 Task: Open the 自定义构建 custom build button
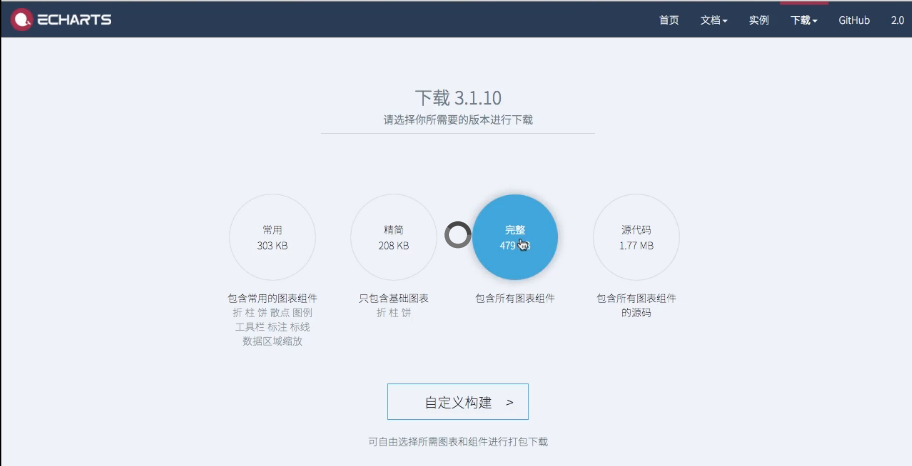point(458,401)
